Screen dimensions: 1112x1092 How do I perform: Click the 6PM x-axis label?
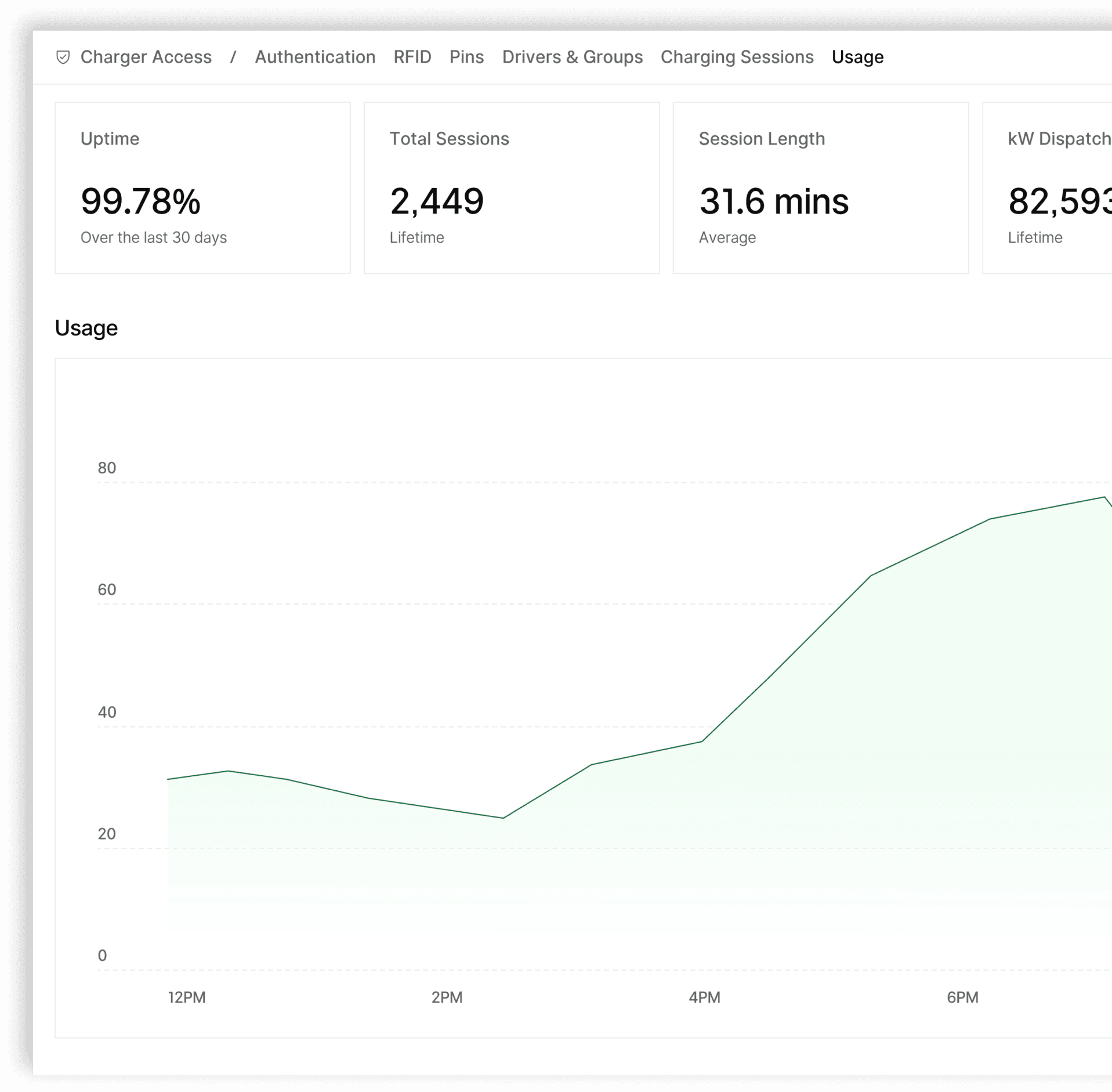(x=962, y=997)
